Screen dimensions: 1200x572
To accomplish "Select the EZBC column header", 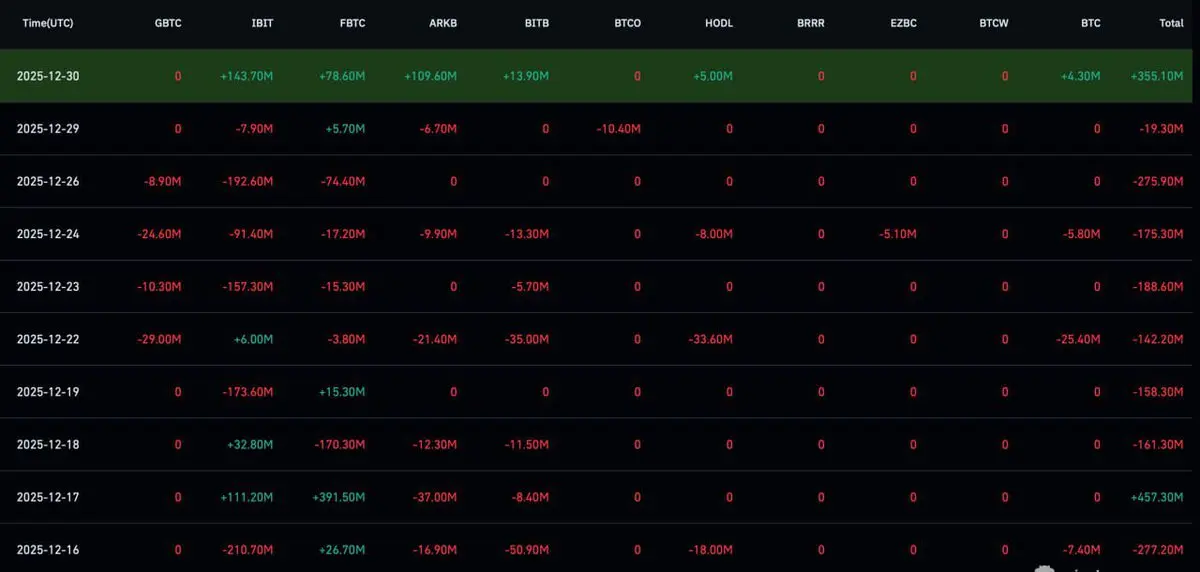I will click(903, 23).
